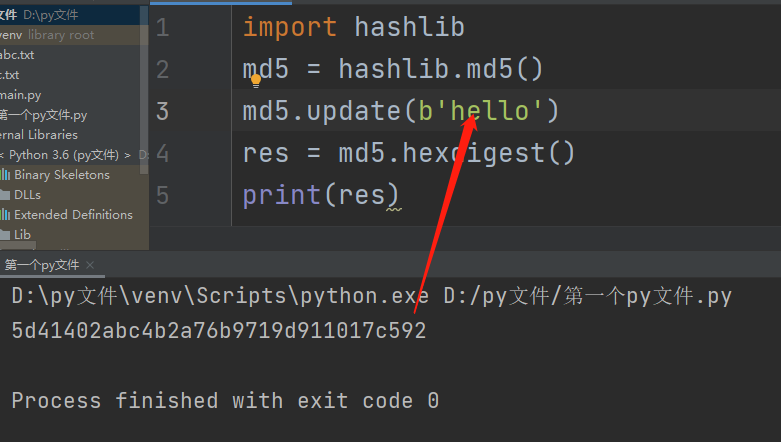The width and height of the screenshot is (781, 442).
Task: Select the Lib folder icon
Action: click(5, 235)
